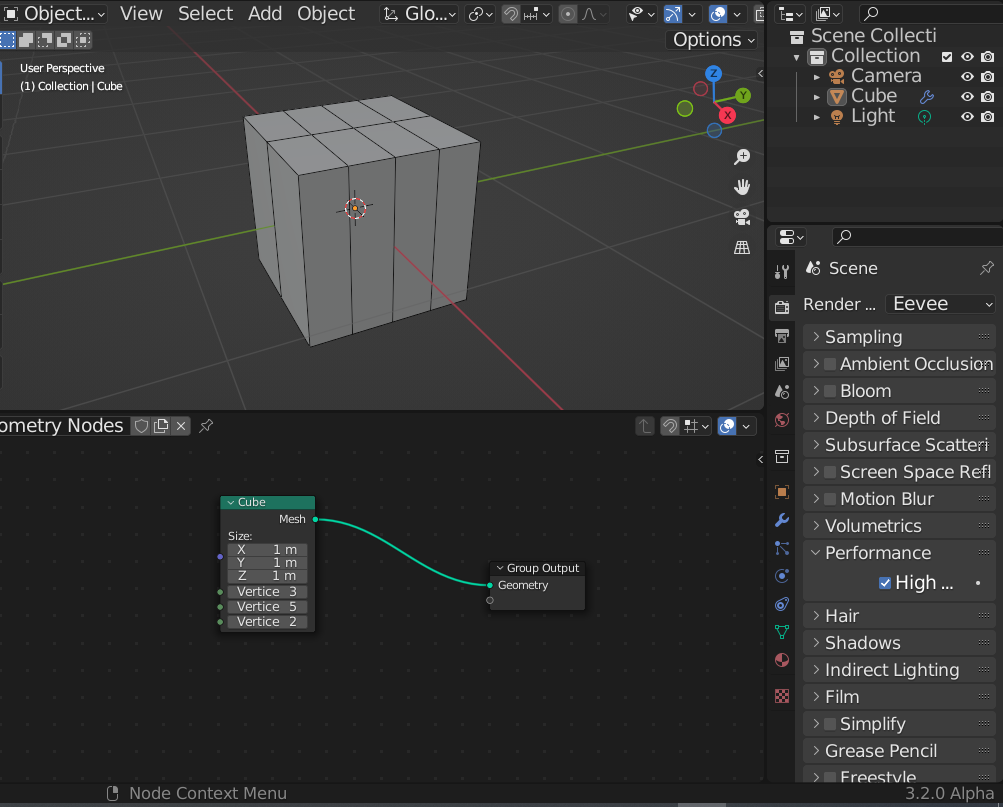This screenshot has height=807, width=1003.
Task: Open the Object menu in the viewport
Action: (326, 13)
